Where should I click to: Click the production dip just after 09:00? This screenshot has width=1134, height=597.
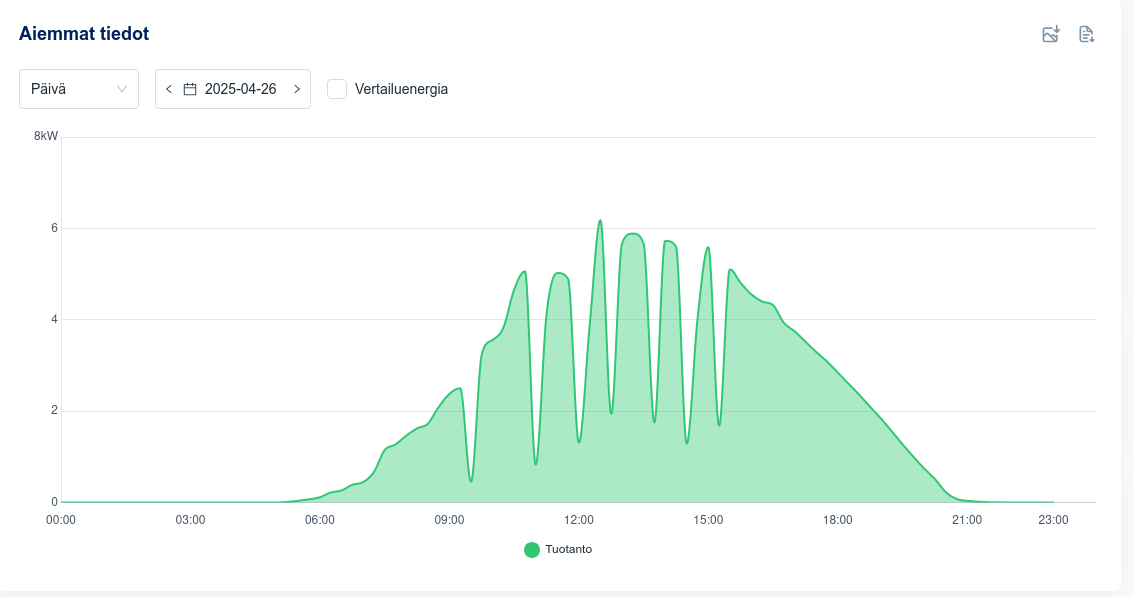point(471,481)
